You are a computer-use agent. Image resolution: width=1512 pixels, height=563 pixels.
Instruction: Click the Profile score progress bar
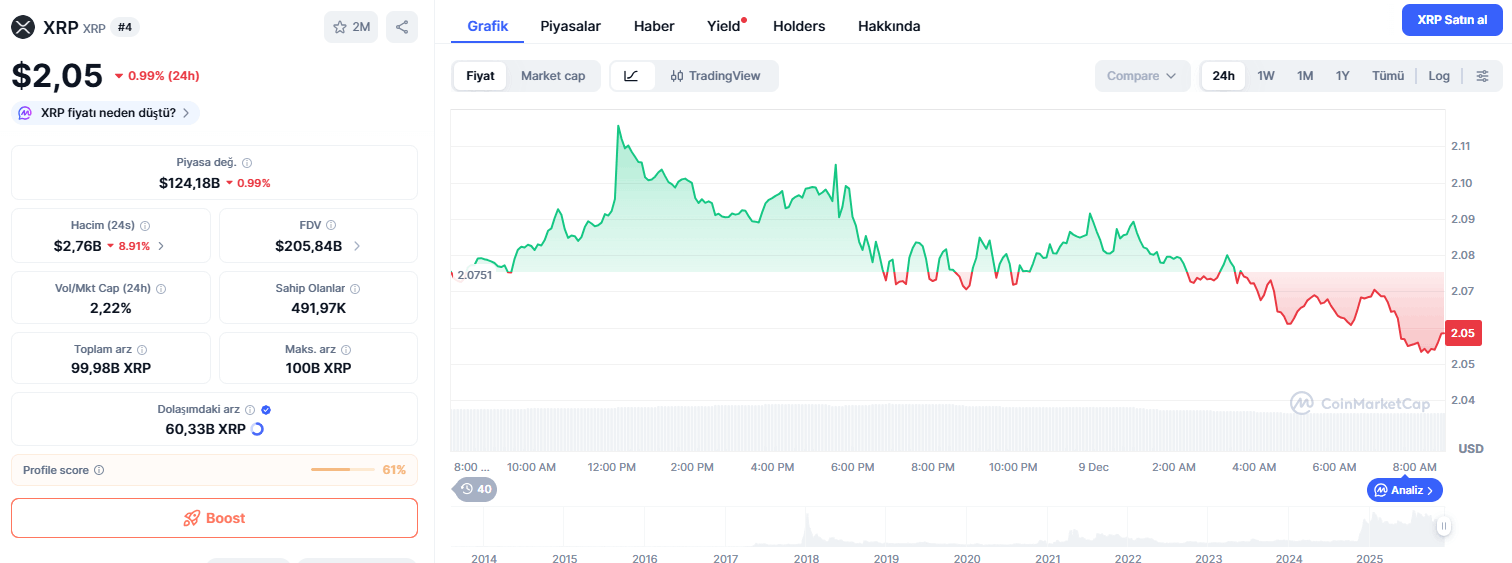coord(343,470)
